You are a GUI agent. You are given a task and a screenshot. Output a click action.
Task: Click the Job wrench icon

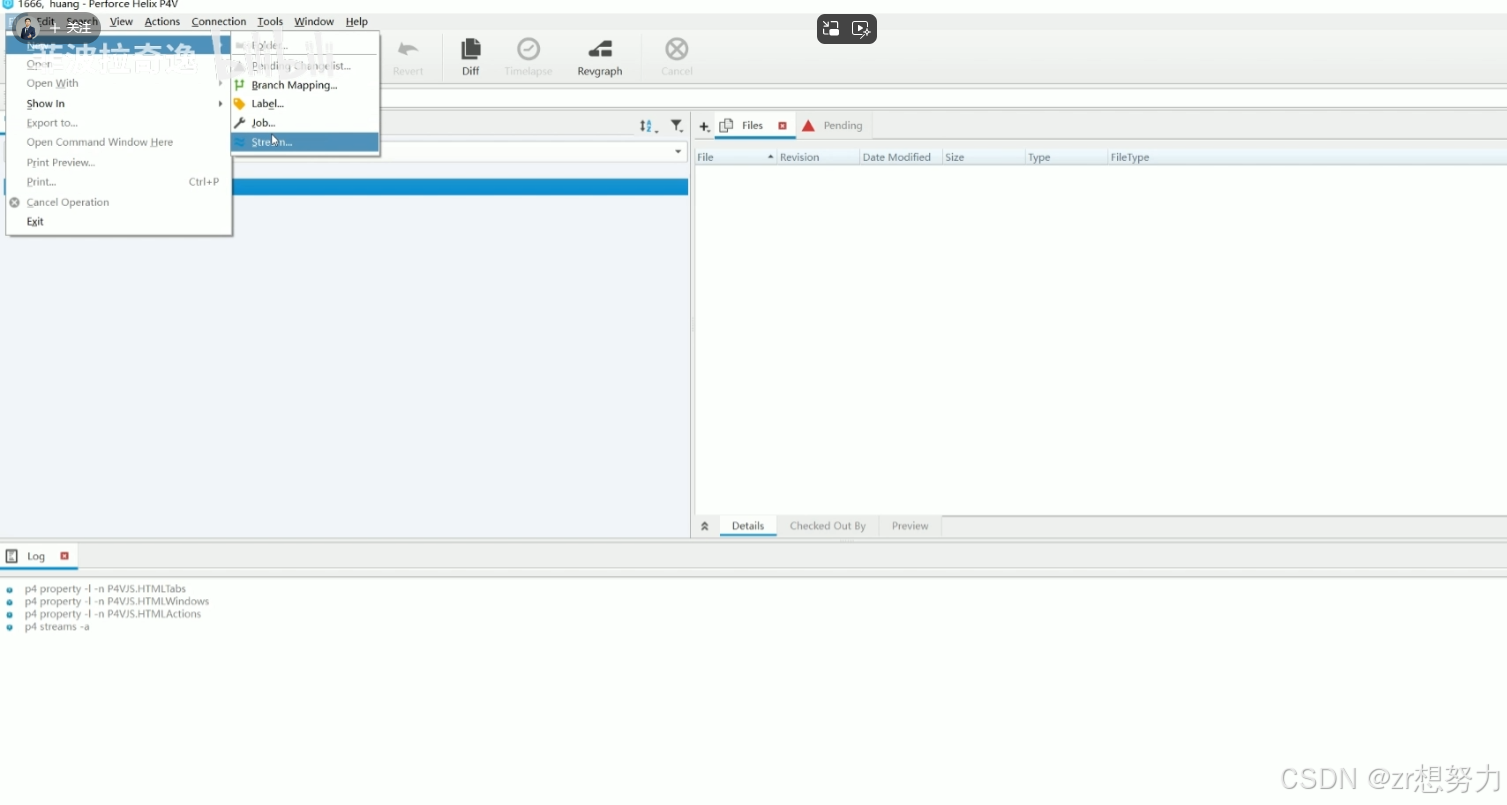[239, 123]
